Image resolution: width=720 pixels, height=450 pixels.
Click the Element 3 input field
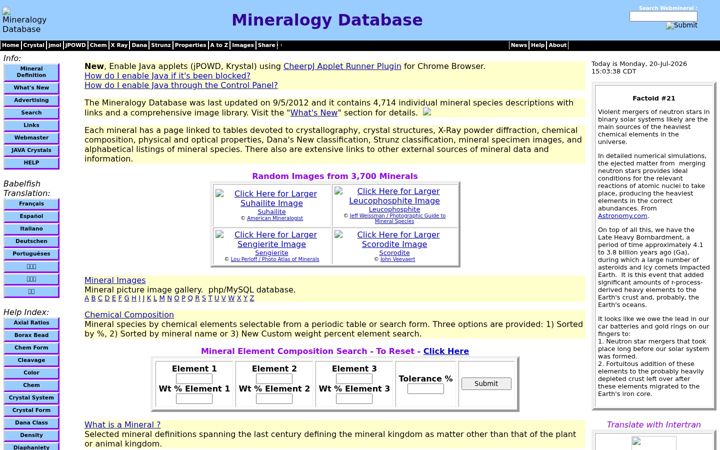click(x=354, y=379)
